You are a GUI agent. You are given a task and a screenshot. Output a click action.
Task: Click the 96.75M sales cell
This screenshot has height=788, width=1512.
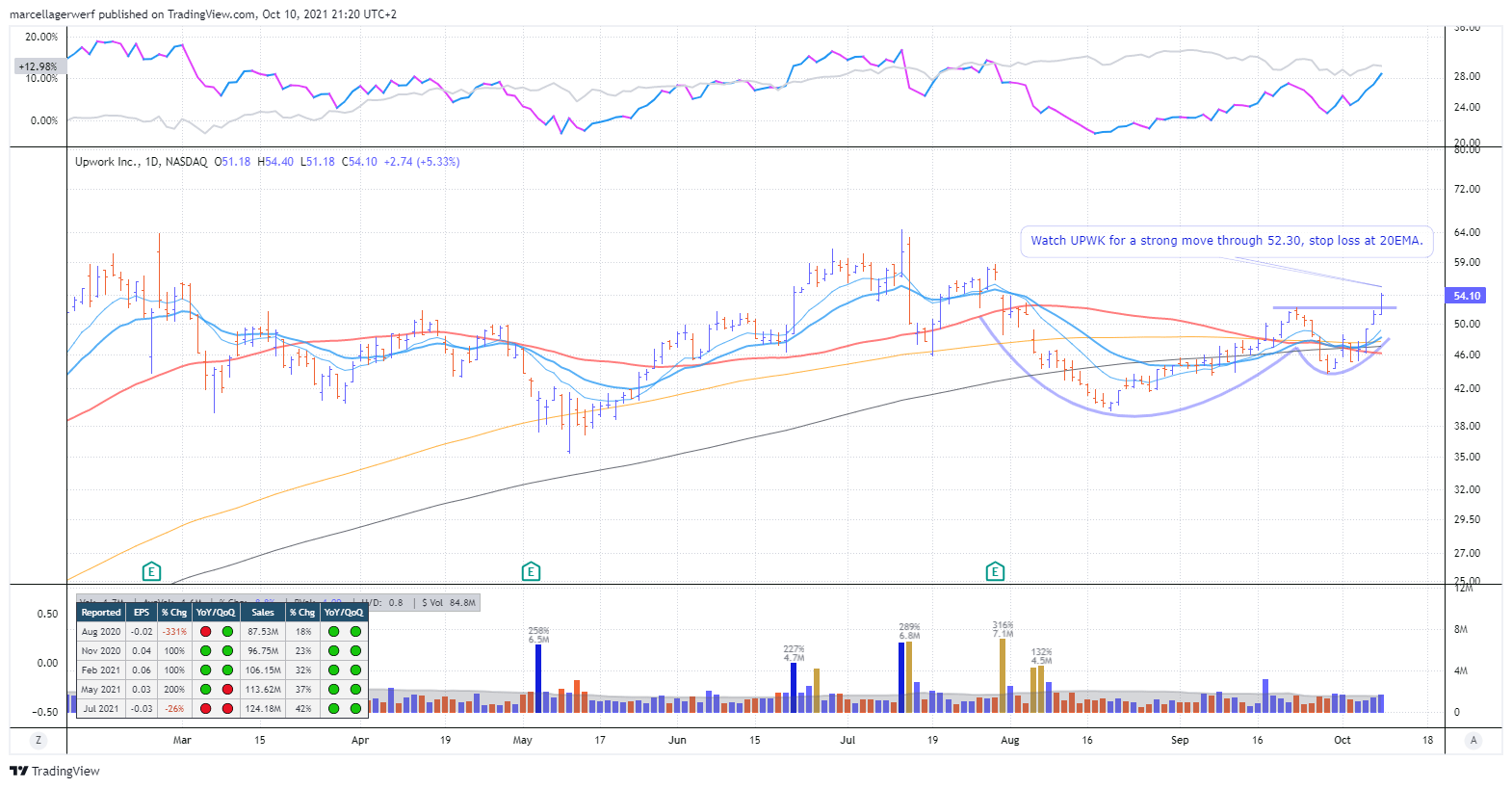click(x=263, y=651)
